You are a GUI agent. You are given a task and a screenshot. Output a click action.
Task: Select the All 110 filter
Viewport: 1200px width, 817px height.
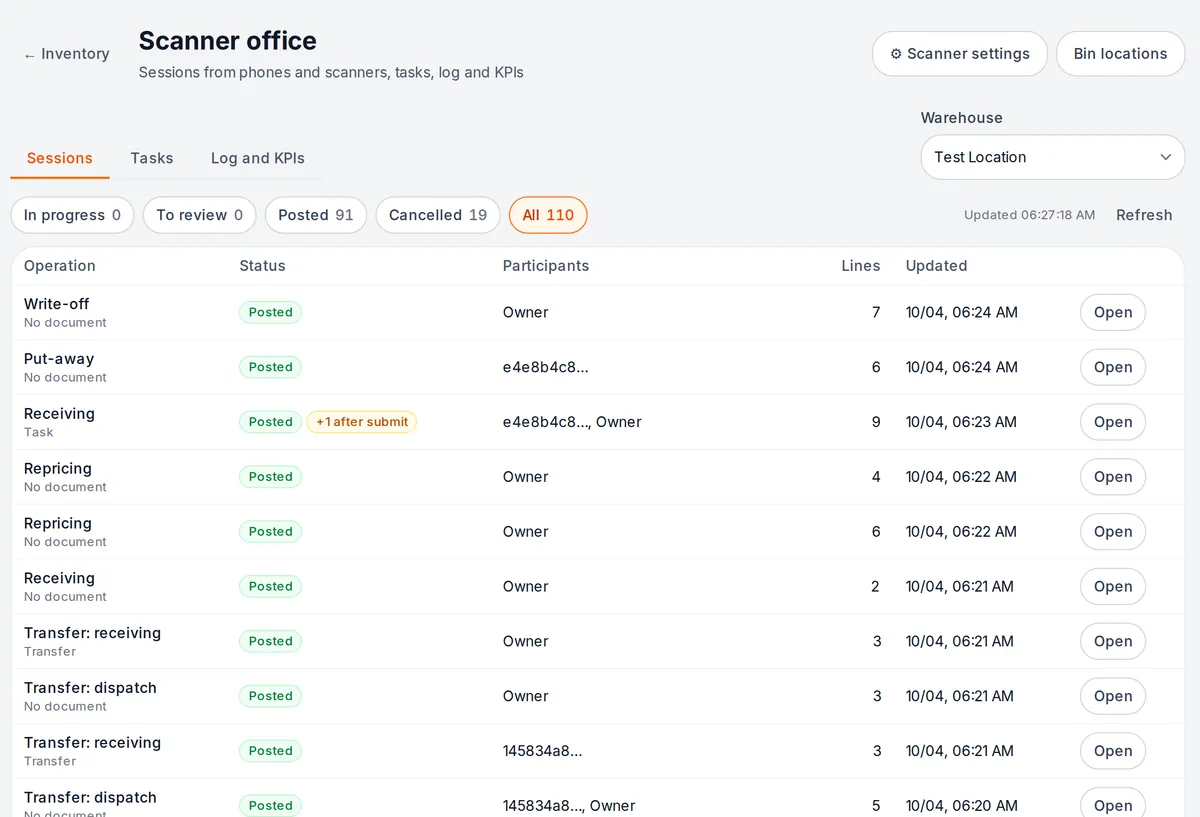548,215
